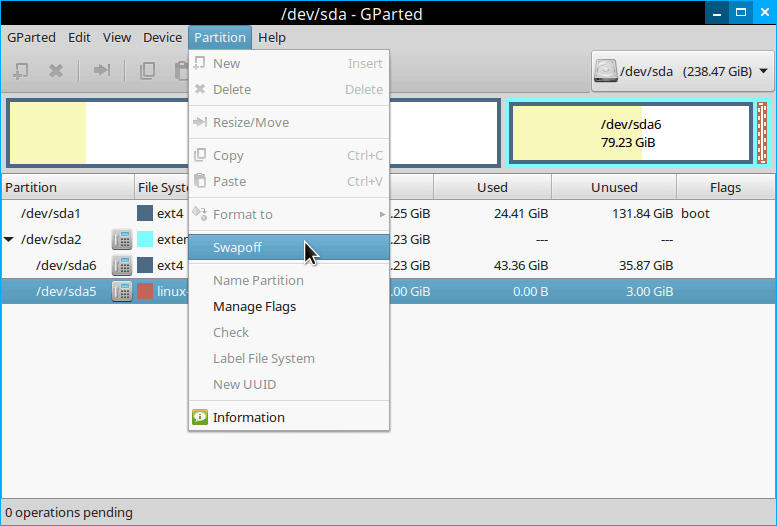Expand the Format to submenu arrow
The width and height of the screenshot is (777, 526).
[x=382, y=214]
